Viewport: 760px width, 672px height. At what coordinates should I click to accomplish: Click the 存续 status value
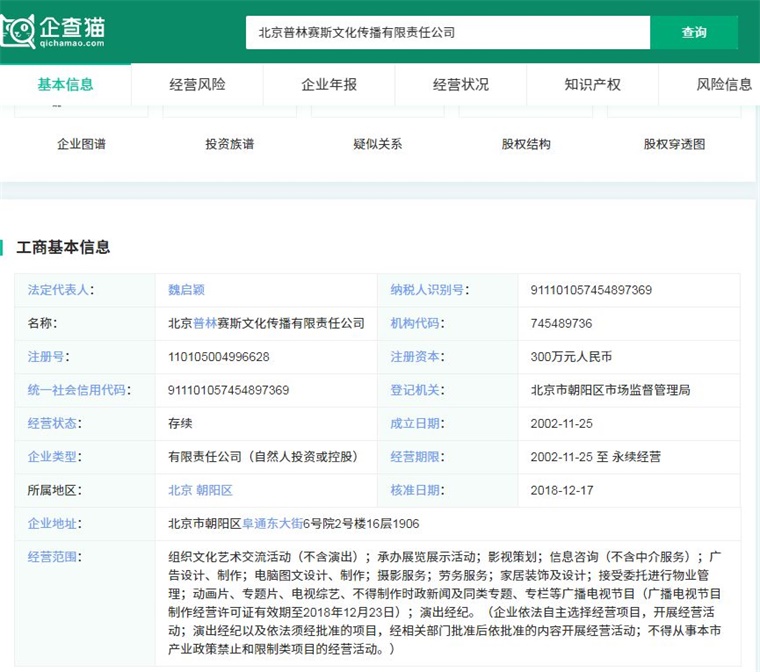(x=180, y=423)
